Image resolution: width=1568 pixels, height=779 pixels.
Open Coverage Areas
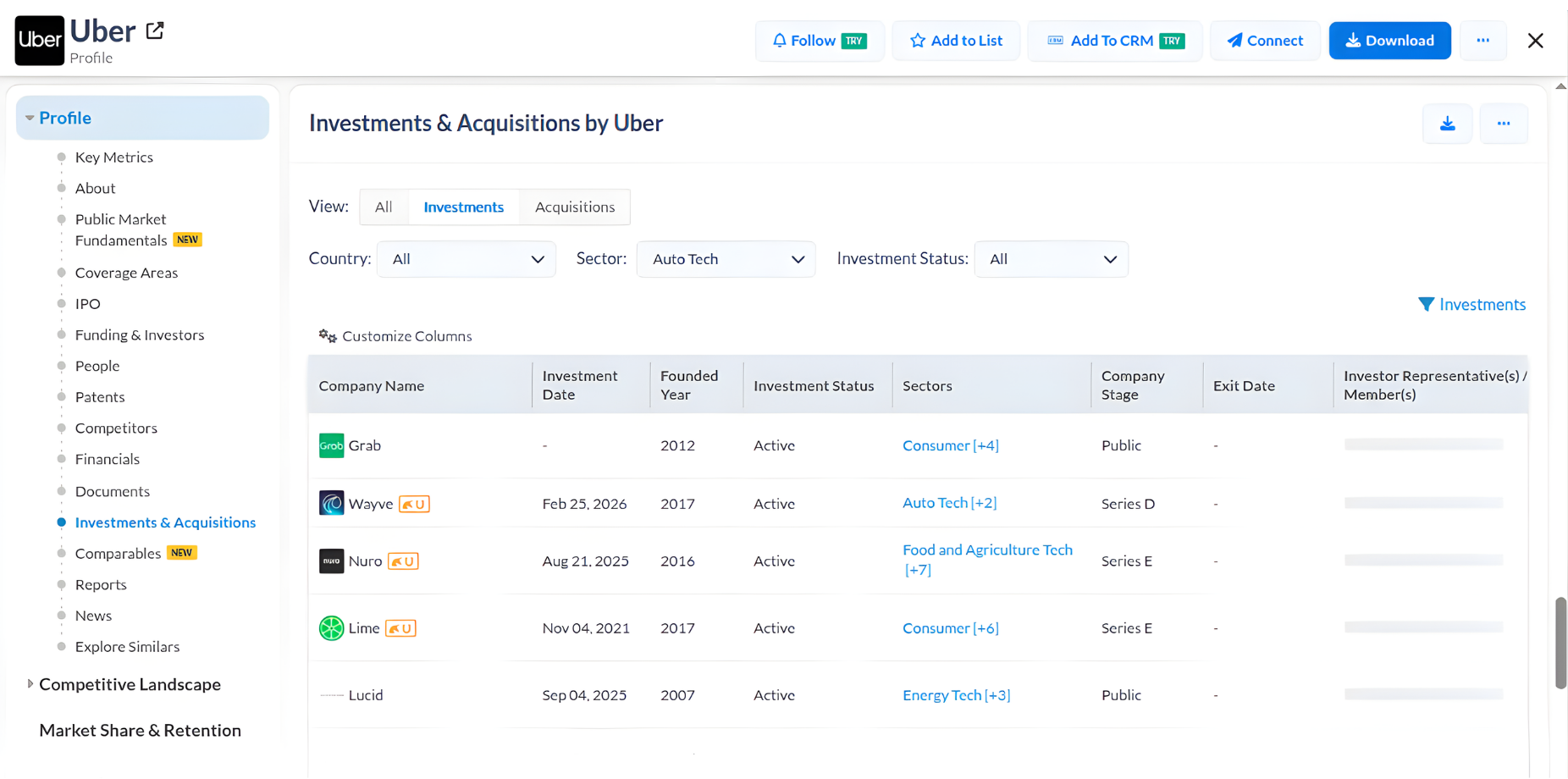pyautogui.click(x=126, y=273)
